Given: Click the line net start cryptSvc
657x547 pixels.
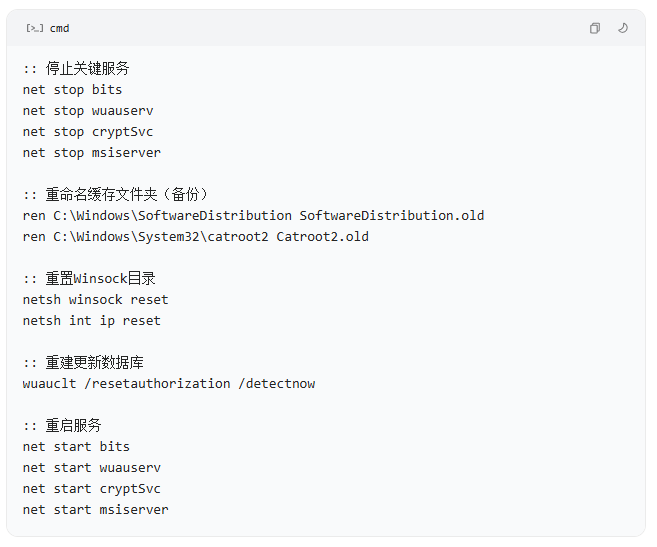Looking at the screenshot, I should tap(92, 489).
